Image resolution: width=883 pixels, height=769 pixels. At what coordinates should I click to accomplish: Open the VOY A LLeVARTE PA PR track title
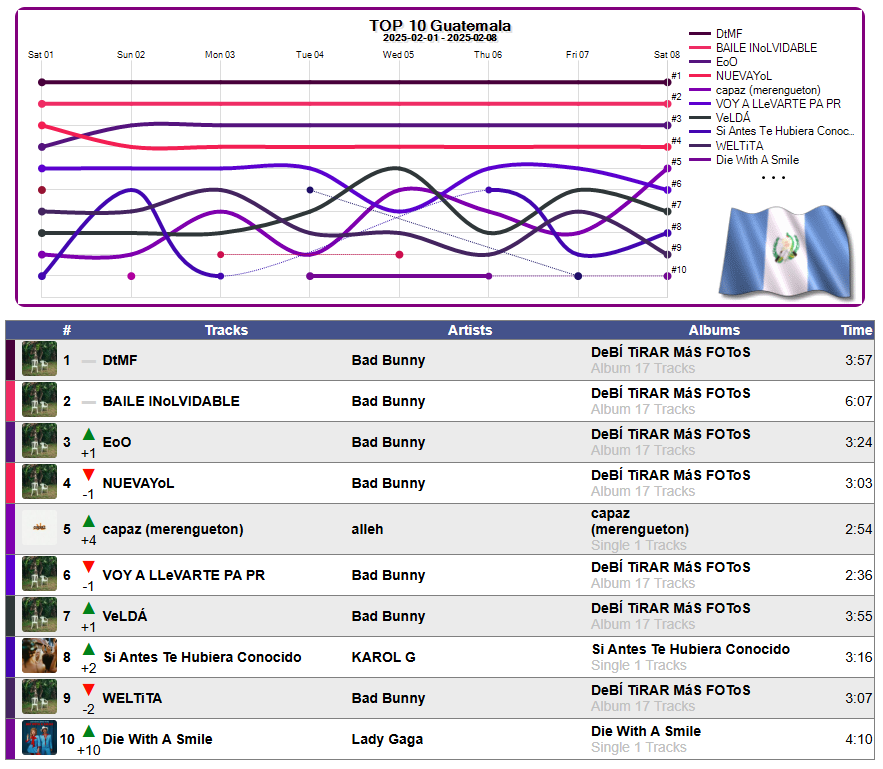pos(184,575)
